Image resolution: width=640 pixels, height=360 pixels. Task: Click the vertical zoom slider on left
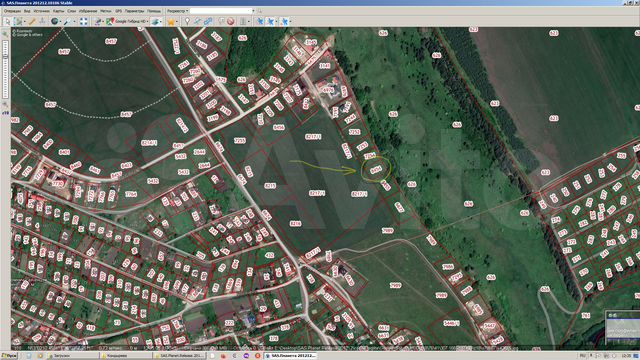[5, 69]
